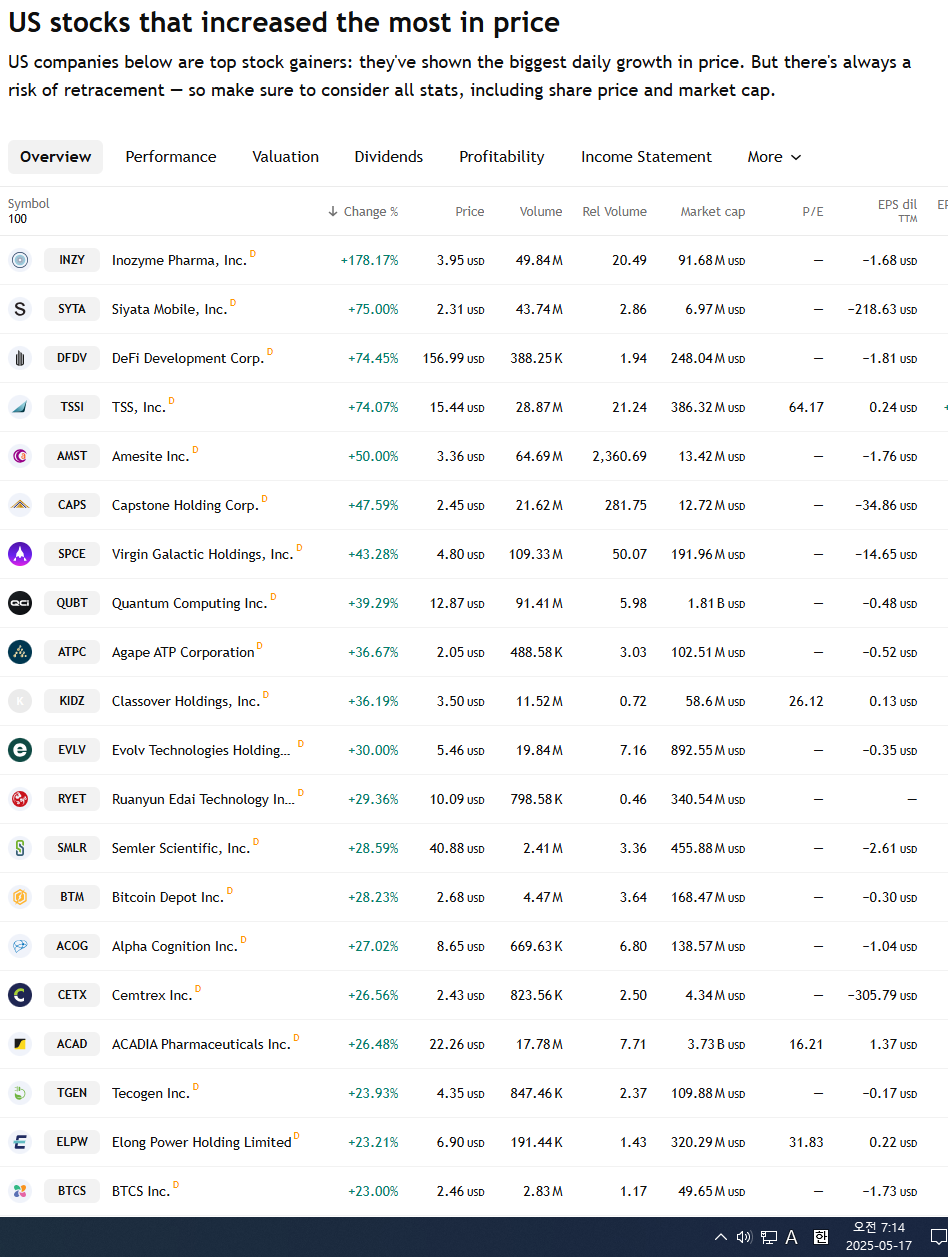Open the Tecogen Inc. link
Viewport: 948px width, 1257px height.
tap(151, 1093)
